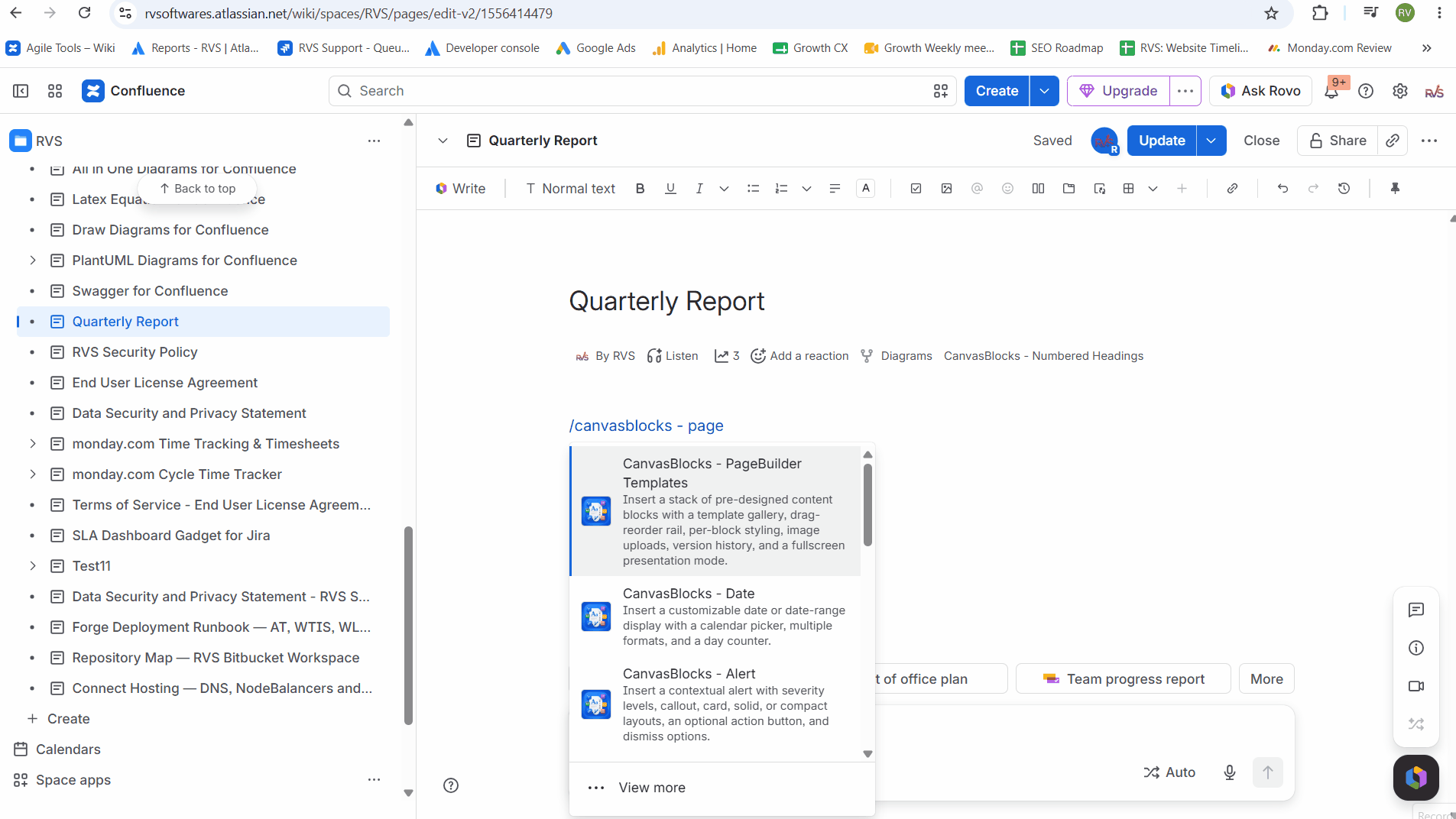Toggle italic formatting

(699, 189)
